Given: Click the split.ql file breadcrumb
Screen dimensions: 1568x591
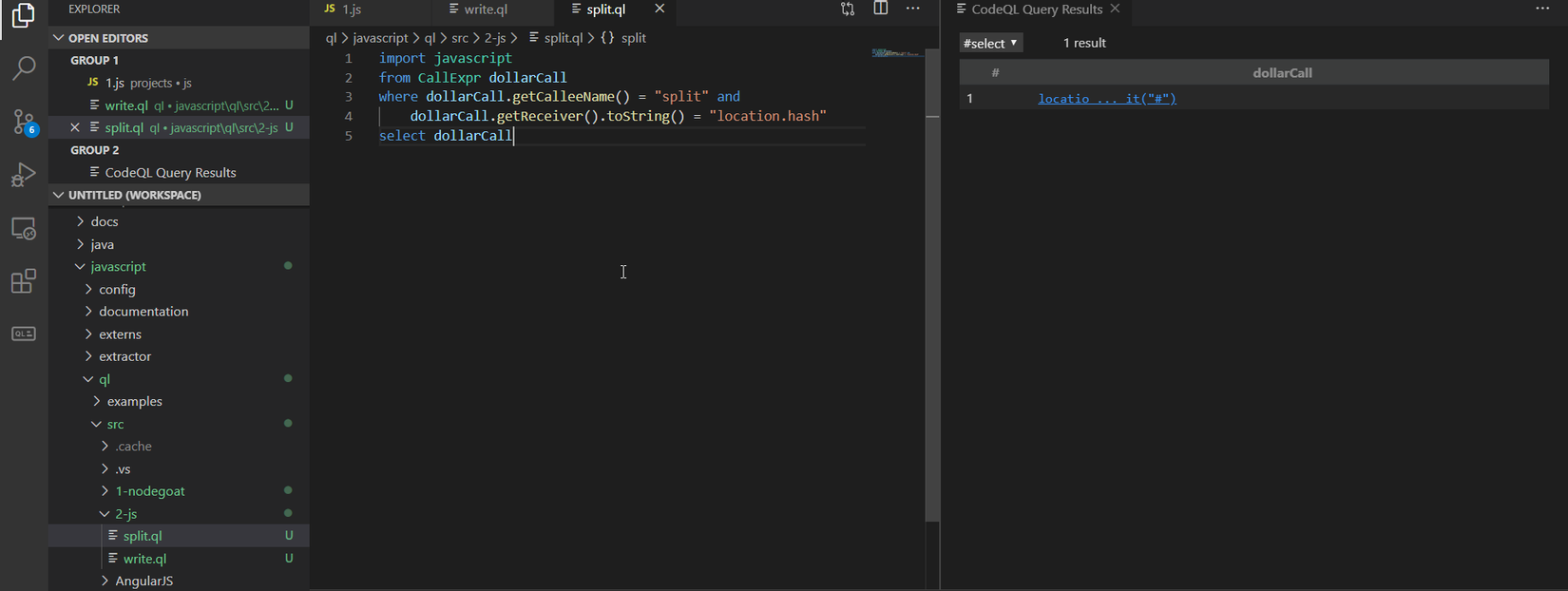Looking at the screenshot, I should click(x=556, y=38).
